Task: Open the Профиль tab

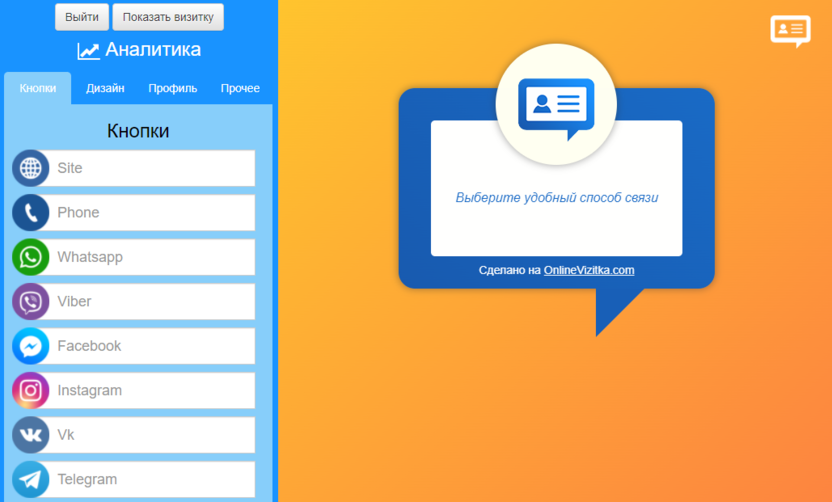Action: point(172,88)
